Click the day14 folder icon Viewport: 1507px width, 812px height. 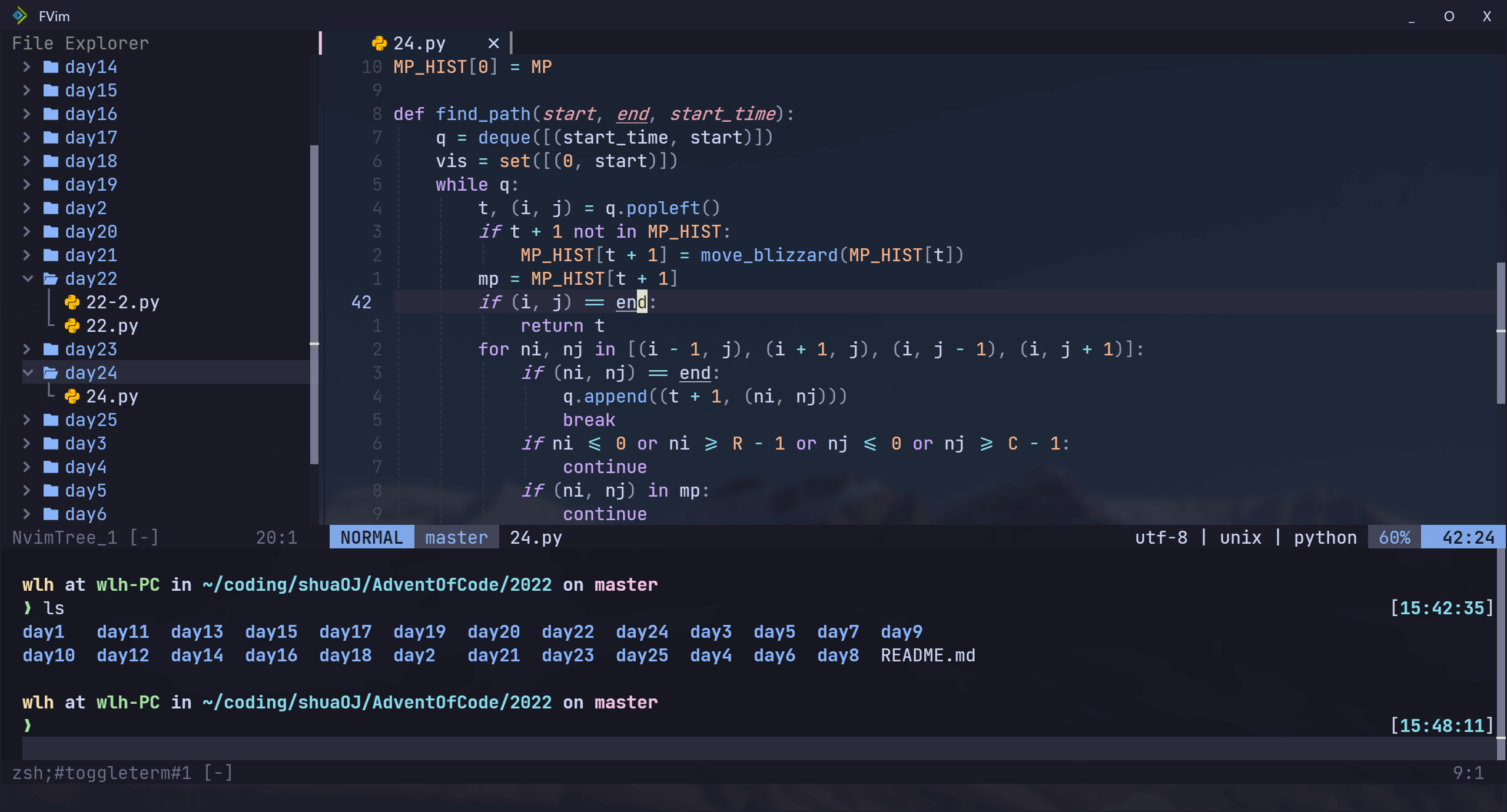pyautogui.click(x=51, y=67)
